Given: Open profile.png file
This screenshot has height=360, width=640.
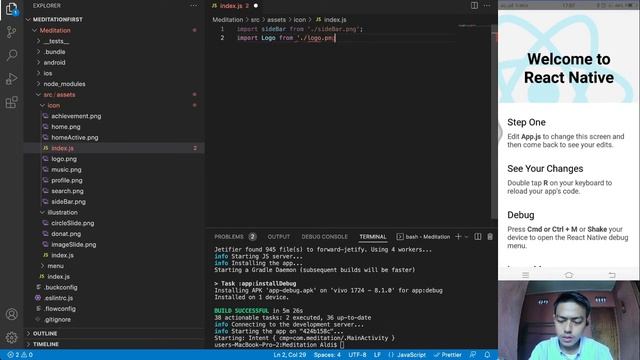Looking at the screenshot, I should point(67,180).
